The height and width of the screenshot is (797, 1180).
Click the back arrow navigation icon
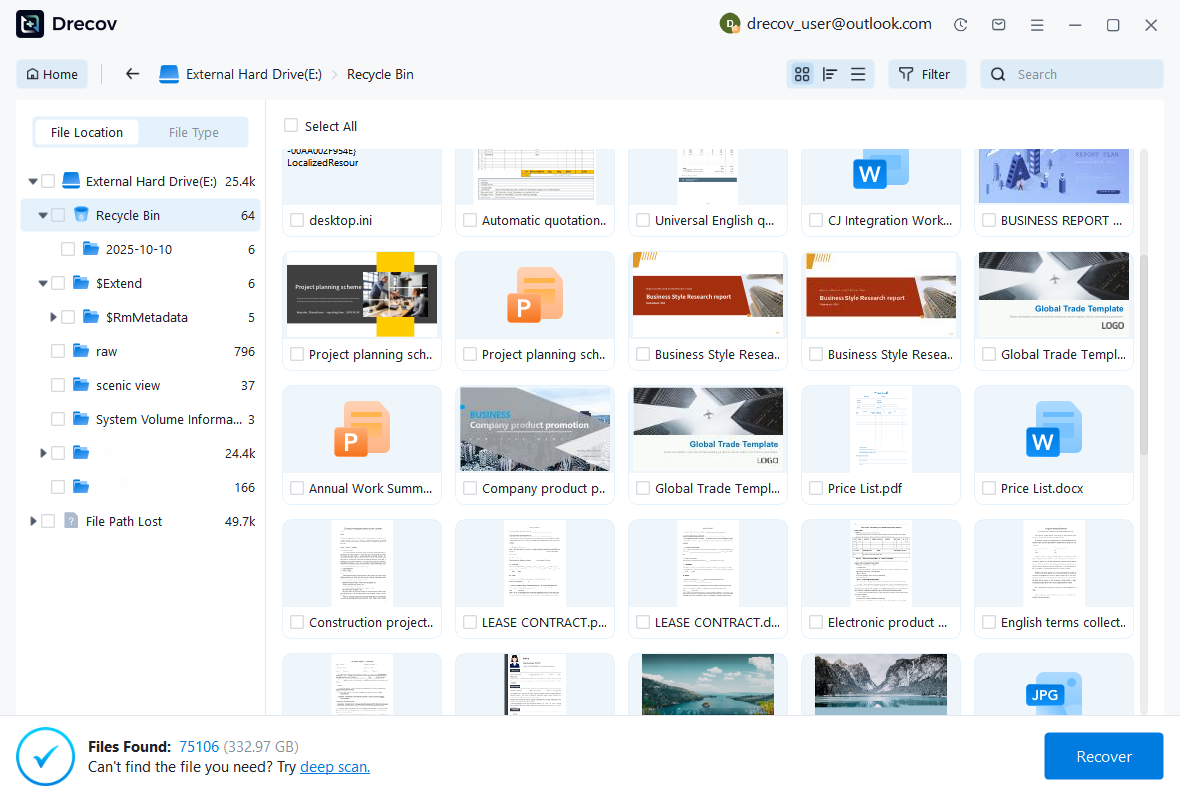click(x=132, y=74)
